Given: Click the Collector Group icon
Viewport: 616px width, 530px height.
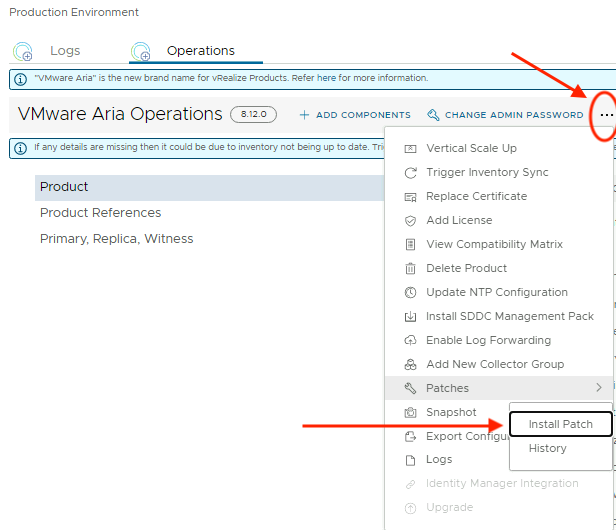Looking at the screenshot, I should 410,365.
